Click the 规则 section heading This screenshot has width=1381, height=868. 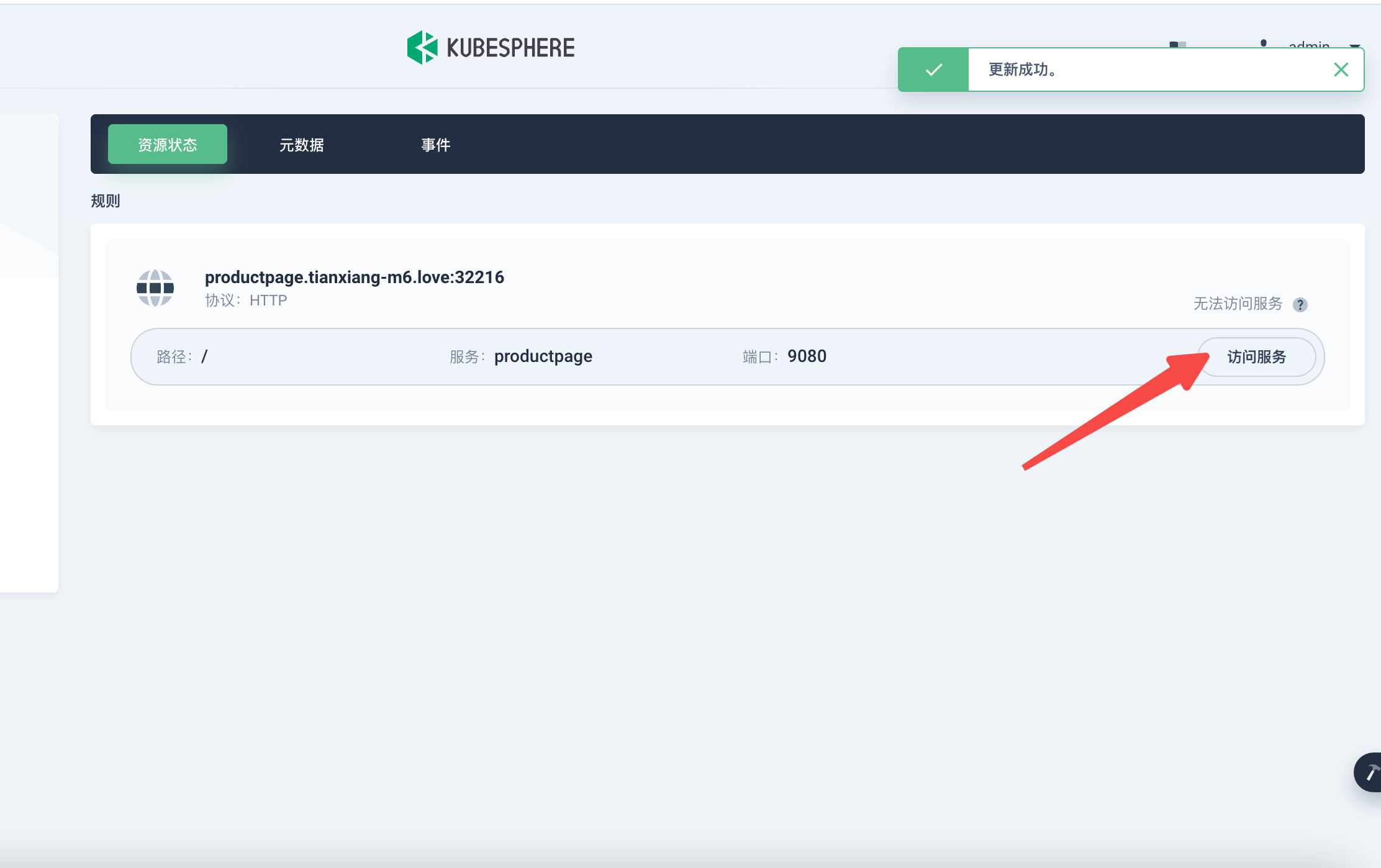point(105,201)
